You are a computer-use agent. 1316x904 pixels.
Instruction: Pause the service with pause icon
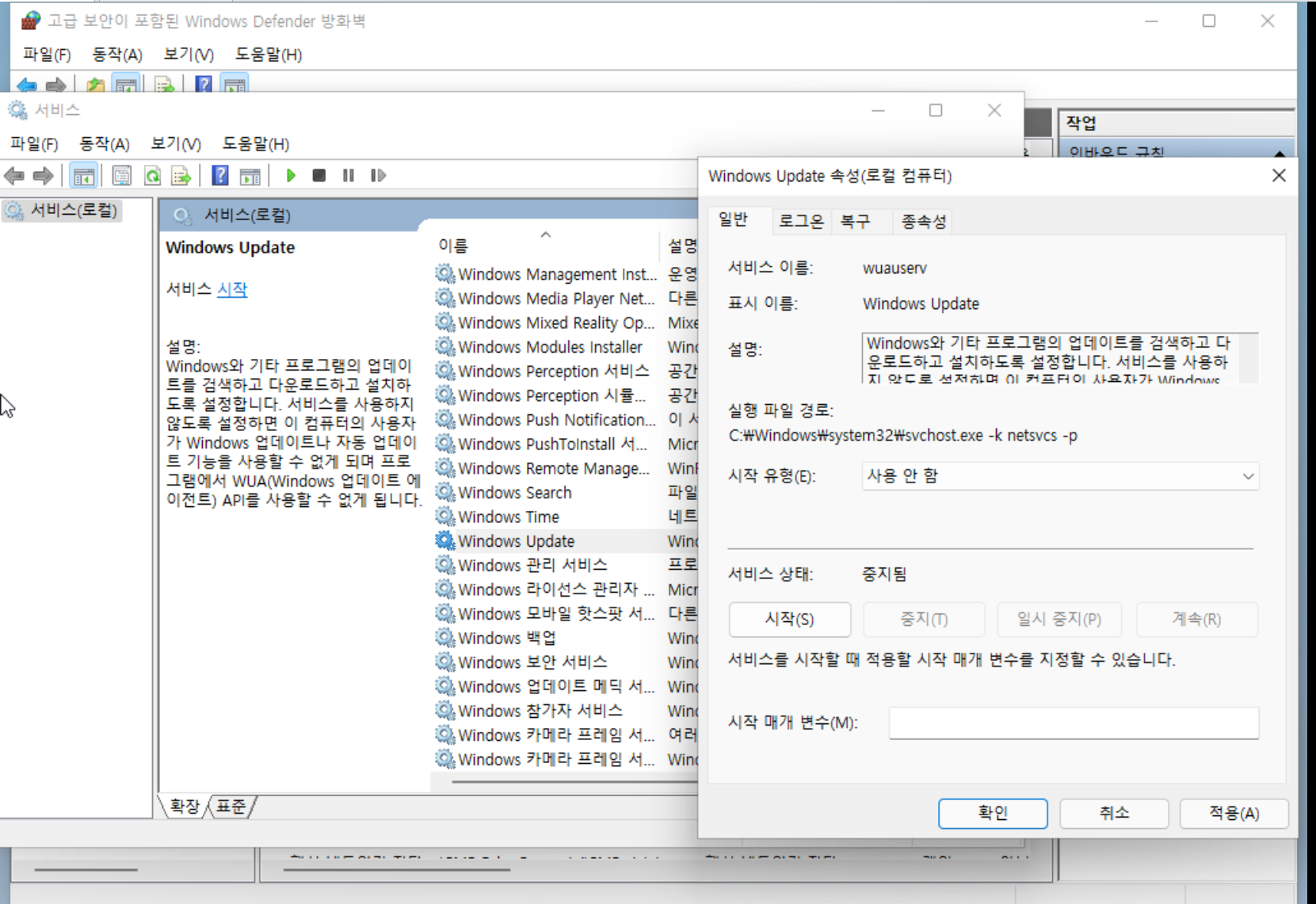coord(349,176)
